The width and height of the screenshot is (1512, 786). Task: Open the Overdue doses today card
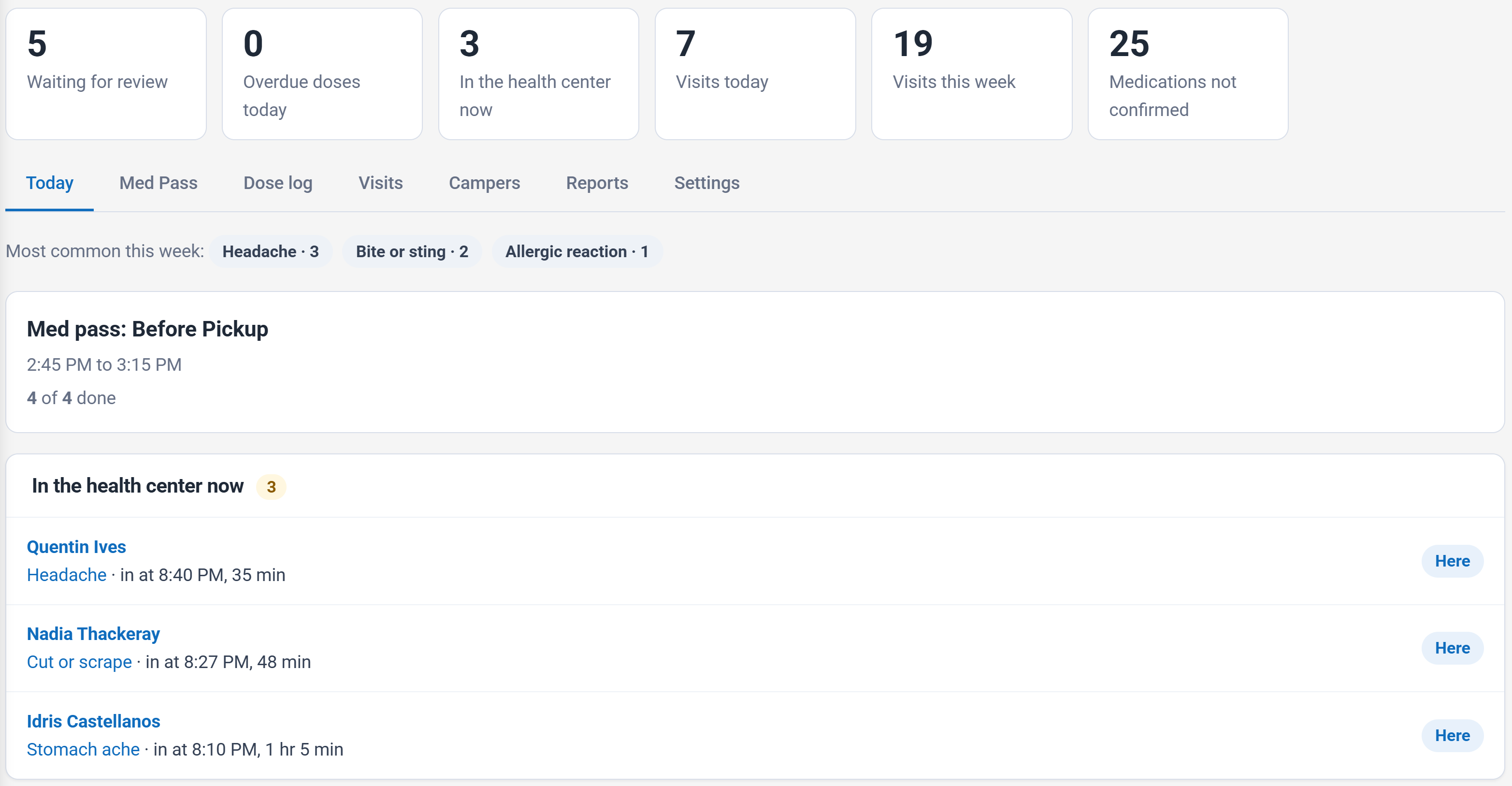point(322,74)
